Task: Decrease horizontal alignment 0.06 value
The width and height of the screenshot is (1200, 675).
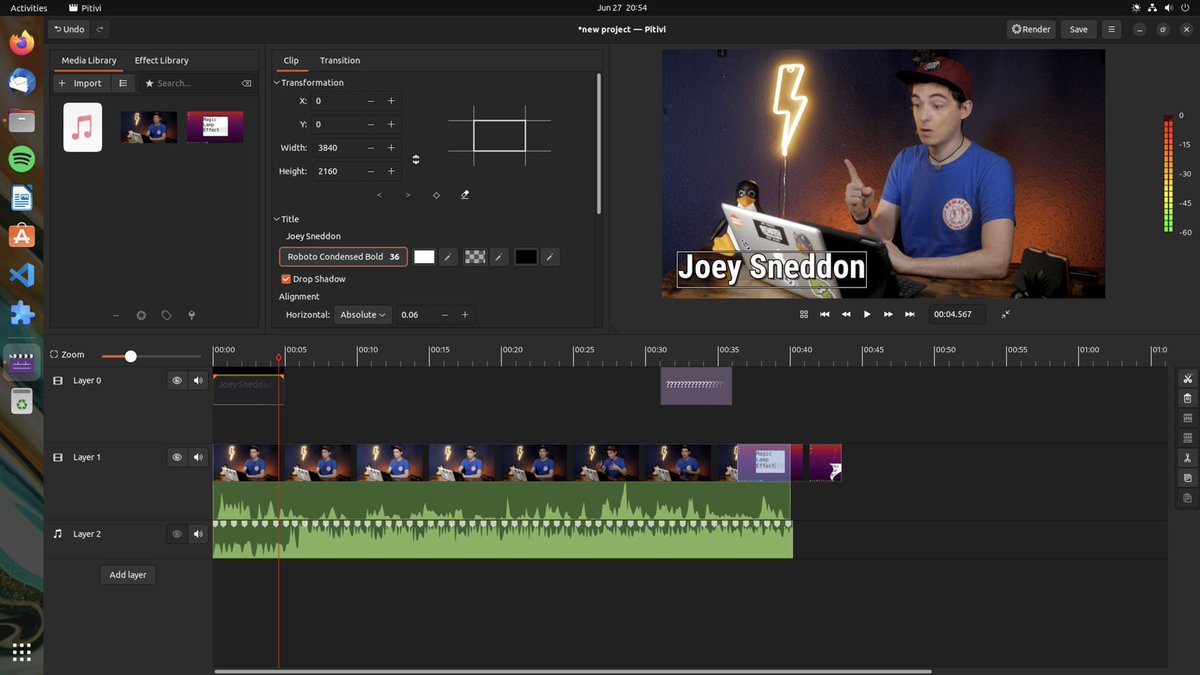Action: [x=445, y=315]
